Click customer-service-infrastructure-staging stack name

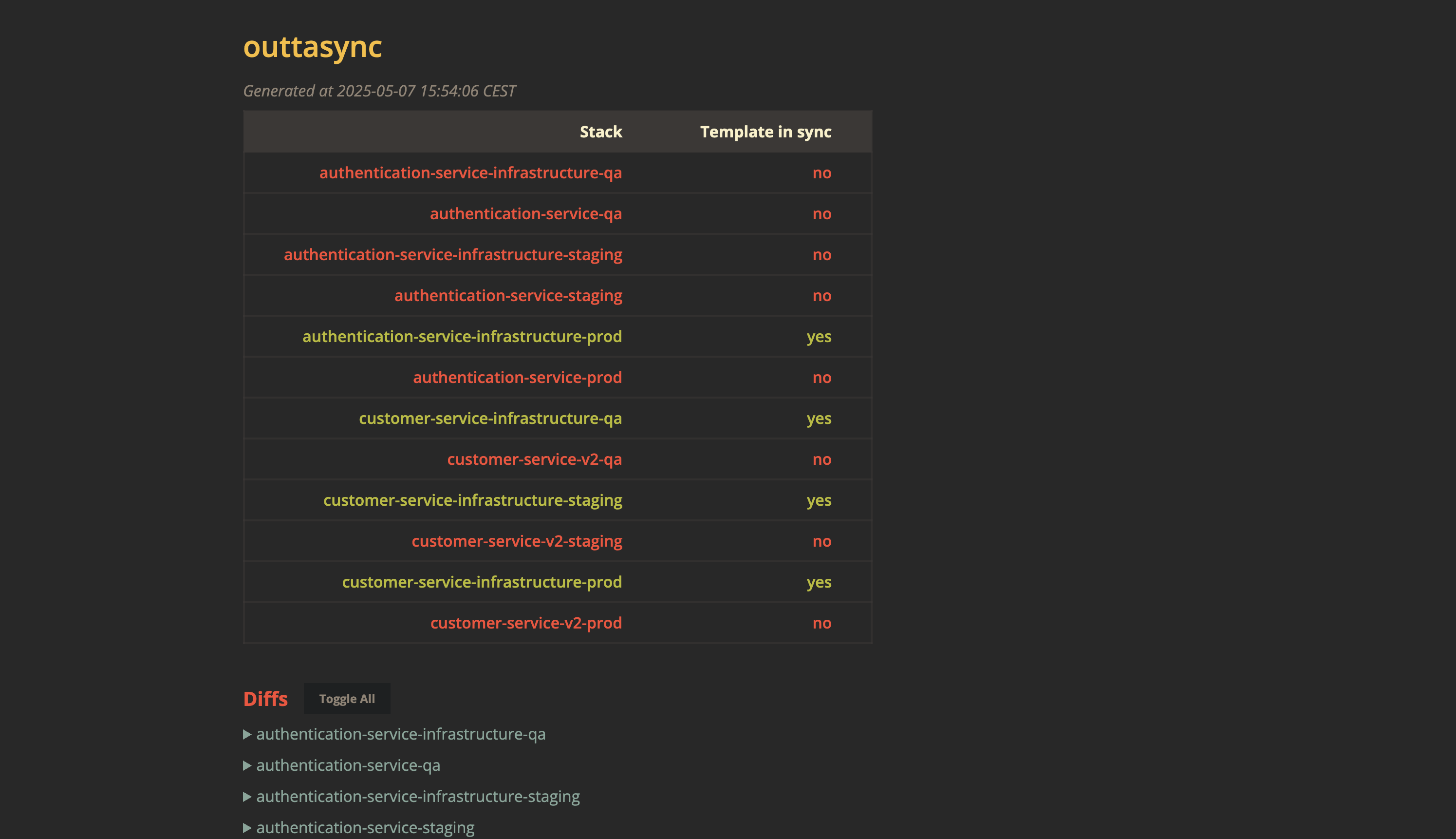[472, 500]
